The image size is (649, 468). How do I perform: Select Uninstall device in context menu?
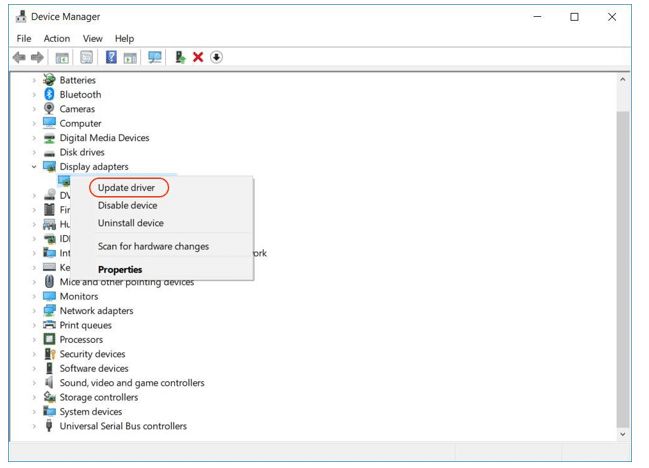[130, 223]
